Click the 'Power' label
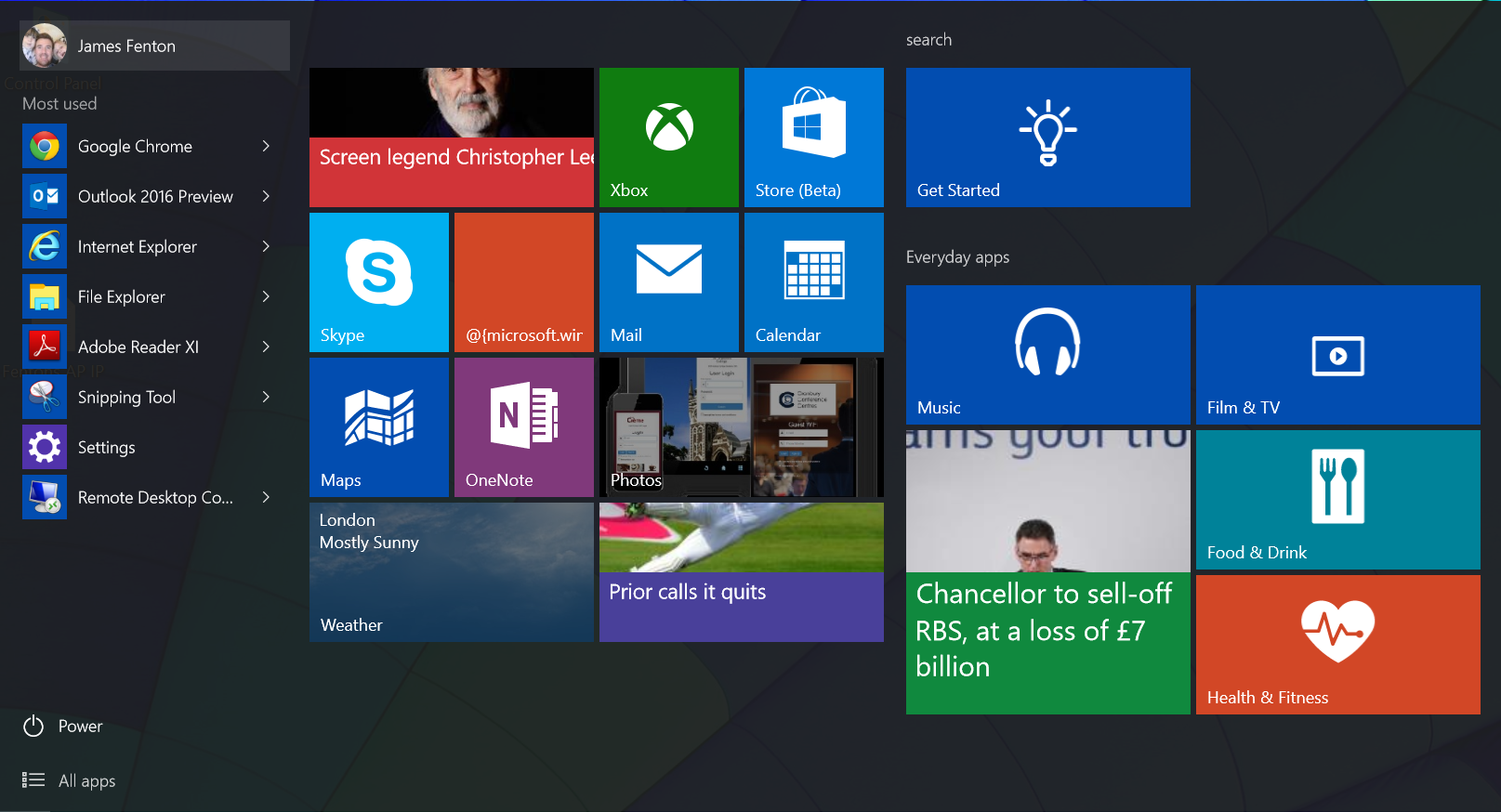This screenshot has height=812, width=1501. coord(80,727)
